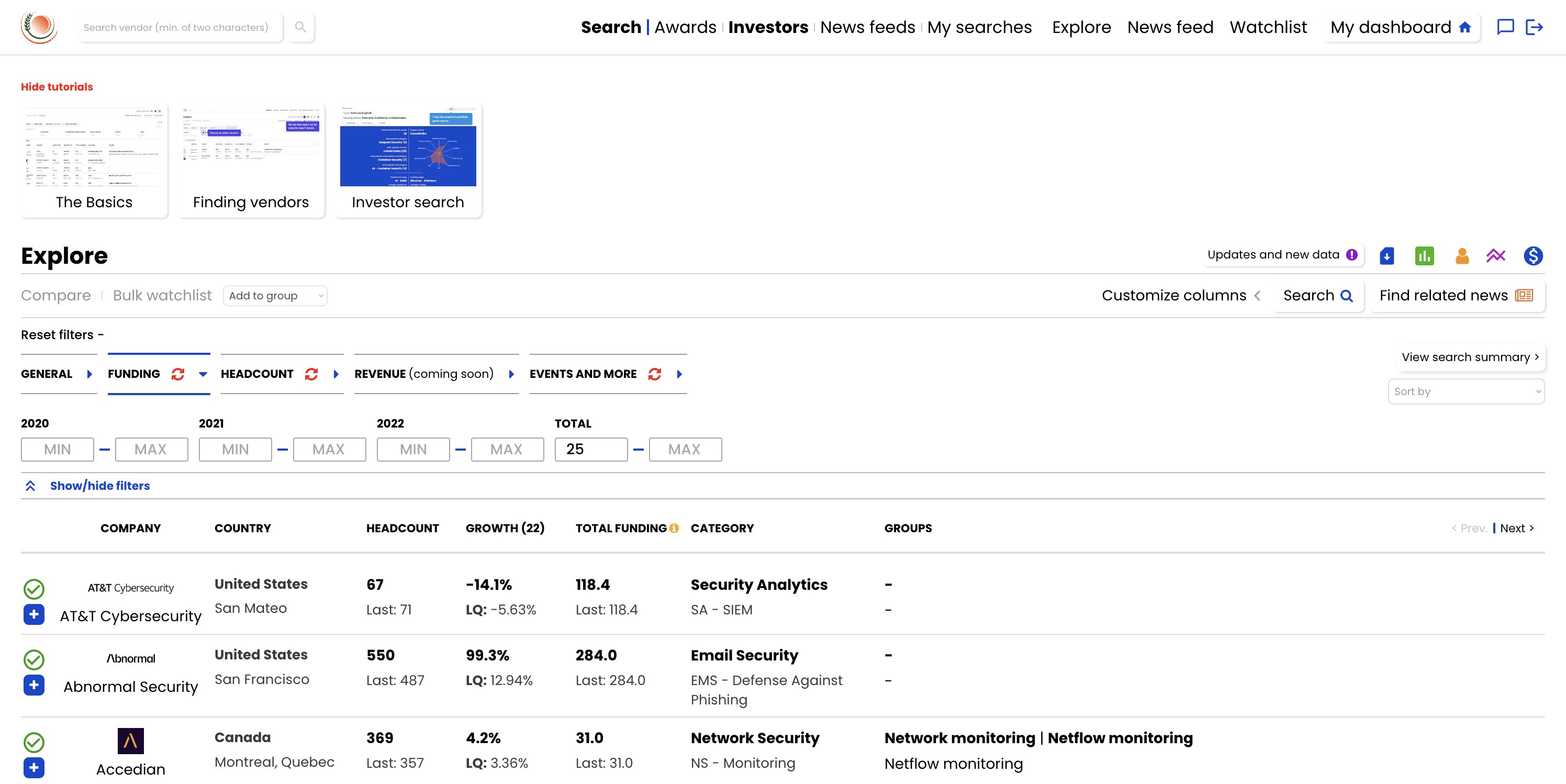The image size is (1566, 784).
Task: Expand Customize columns chevron
Action: tap(1257, 295)
